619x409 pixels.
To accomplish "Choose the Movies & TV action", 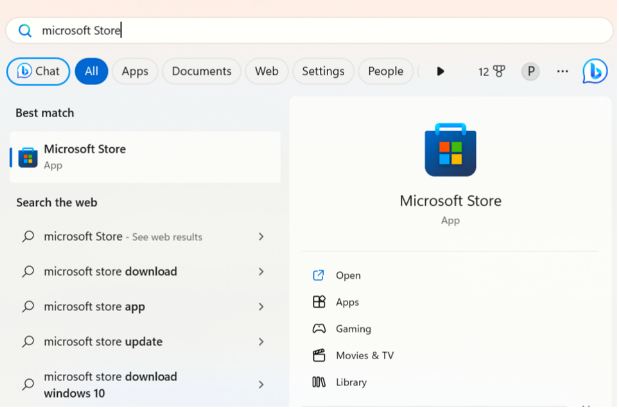I will pyautogui.click(x=365, y=356).
